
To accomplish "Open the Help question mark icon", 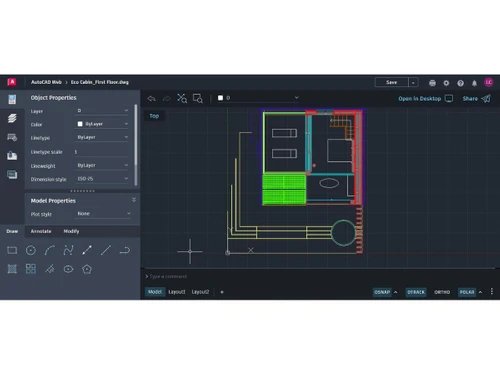I will tap(460, 83).
